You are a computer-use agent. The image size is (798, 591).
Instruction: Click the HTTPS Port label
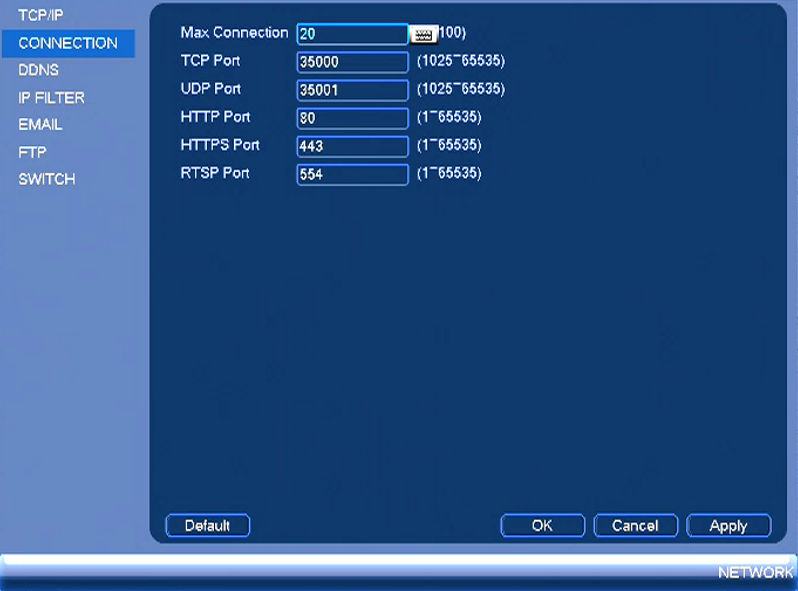coord(220,145)
